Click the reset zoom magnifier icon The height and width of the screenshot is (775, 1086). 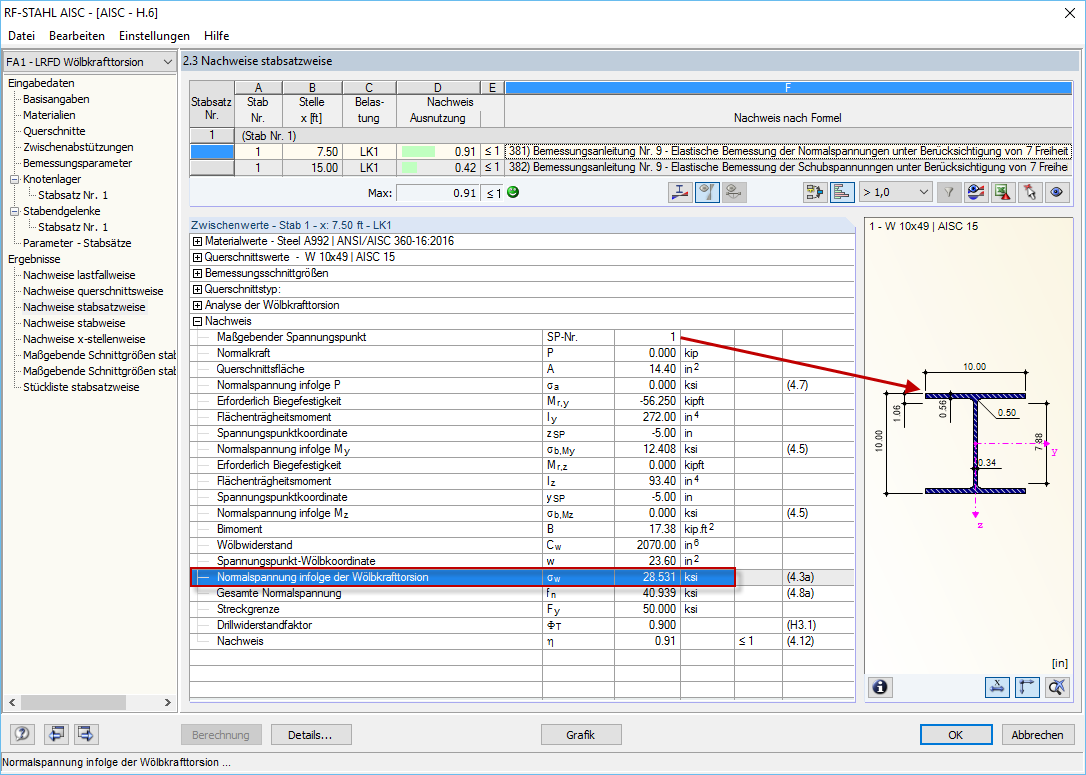click(x=1057, y=687)
